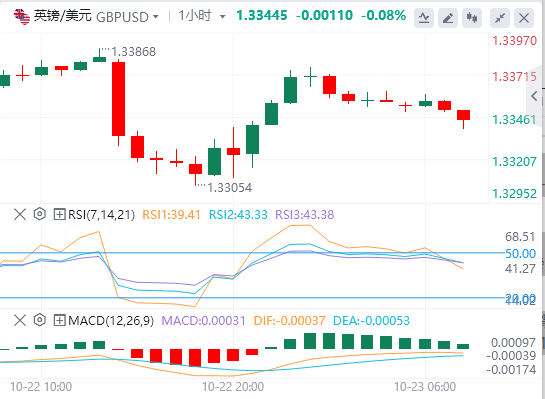Select the pencil drawing tool
Viewport: 545px width, 399px height.
tap(448, 18)
